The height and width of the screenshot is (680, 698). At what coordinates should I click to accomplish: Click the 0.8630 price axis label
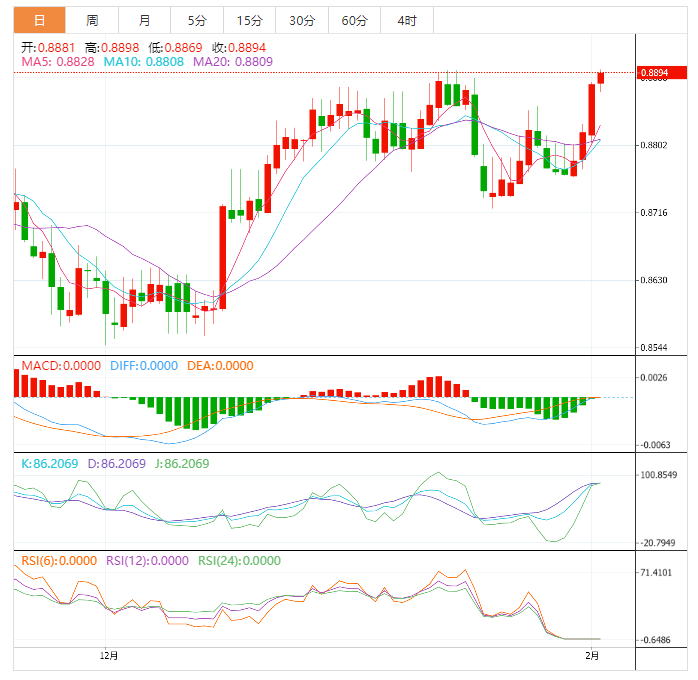click(653, 280)
